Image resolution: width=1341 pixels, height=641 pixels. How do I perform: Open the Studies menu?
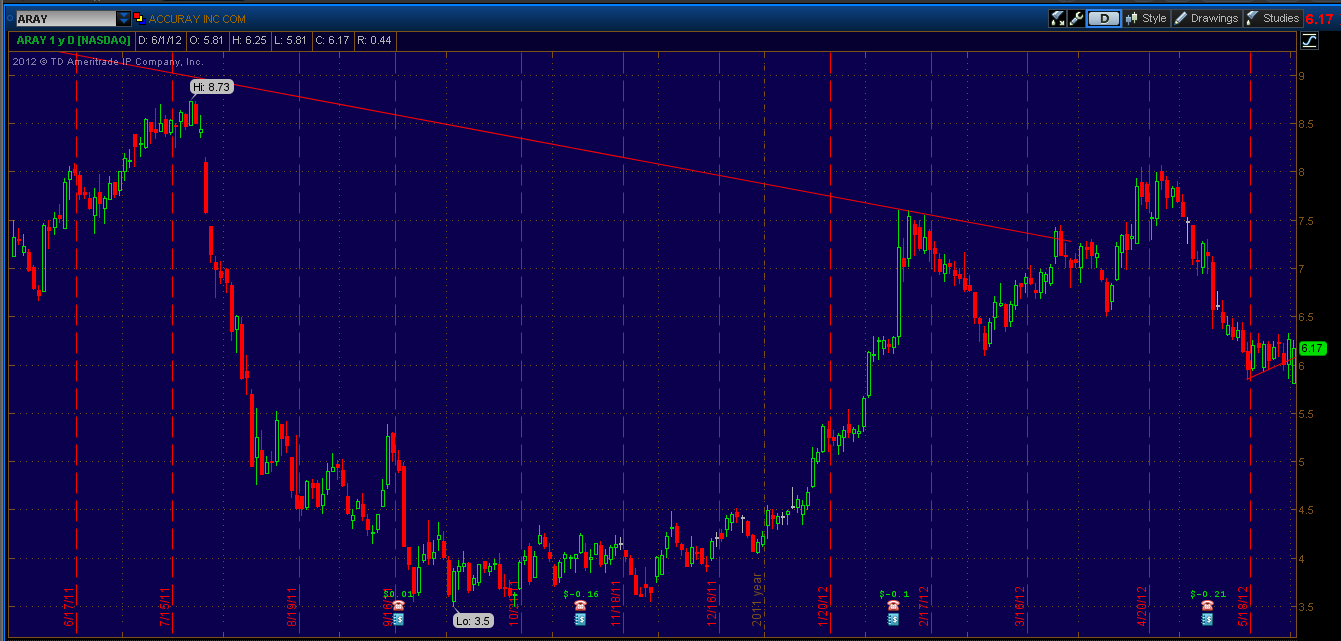tap(1273, 18)
